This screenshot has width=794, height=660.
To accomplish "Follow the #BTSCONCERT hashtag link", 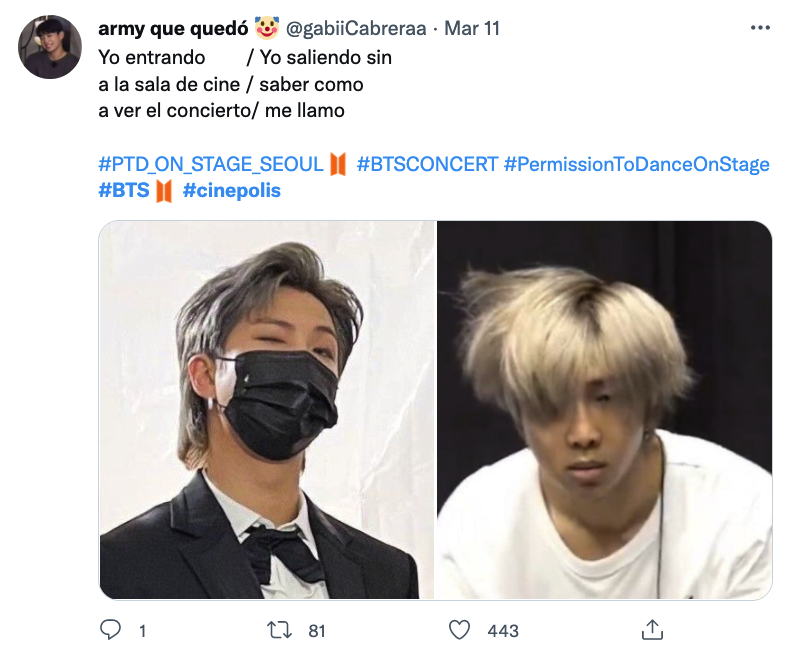I will (426, 164).
